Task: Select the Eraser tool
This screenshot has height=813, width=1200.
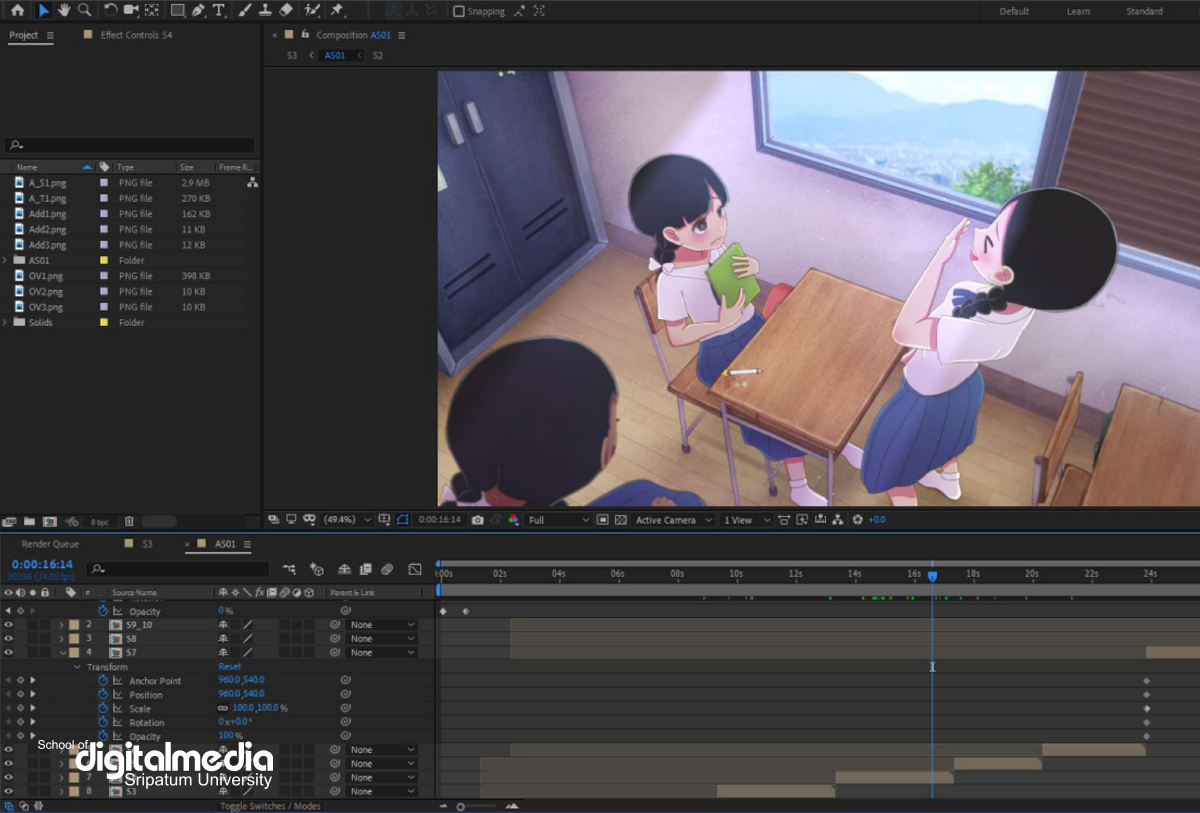Action: pyautogui.click(x=286, y=10)
